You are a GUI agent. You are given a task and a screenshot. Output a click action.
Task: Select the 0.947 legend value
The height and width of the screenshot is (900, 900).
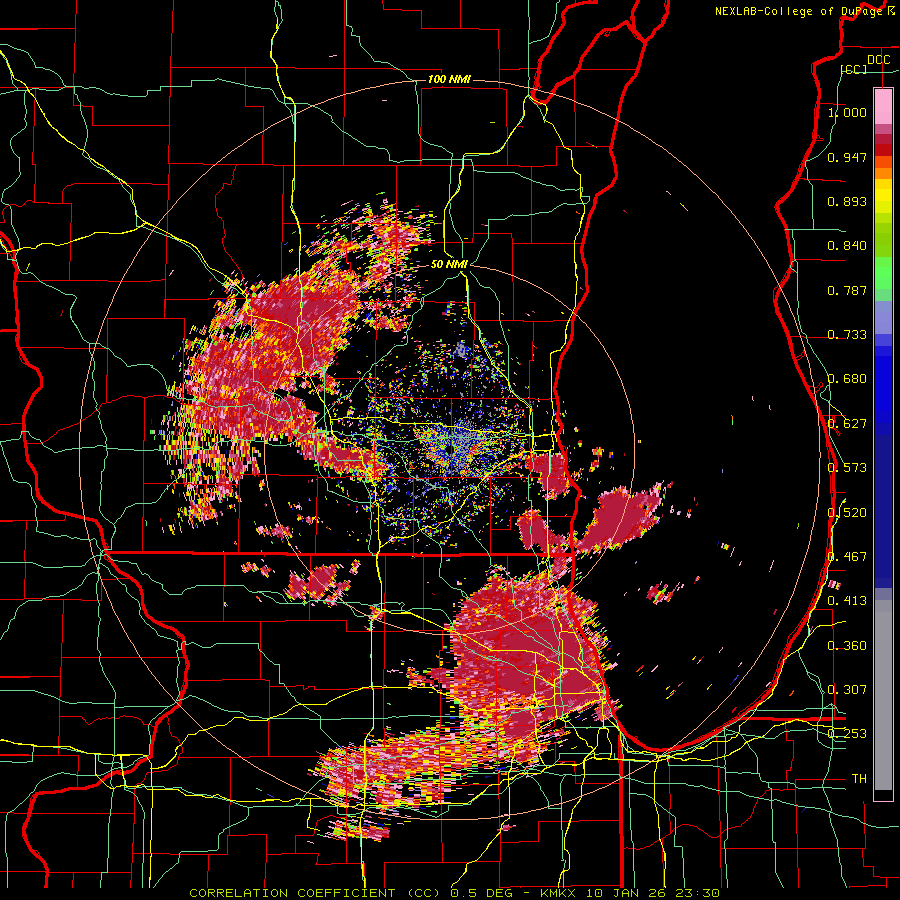(847, 157)
